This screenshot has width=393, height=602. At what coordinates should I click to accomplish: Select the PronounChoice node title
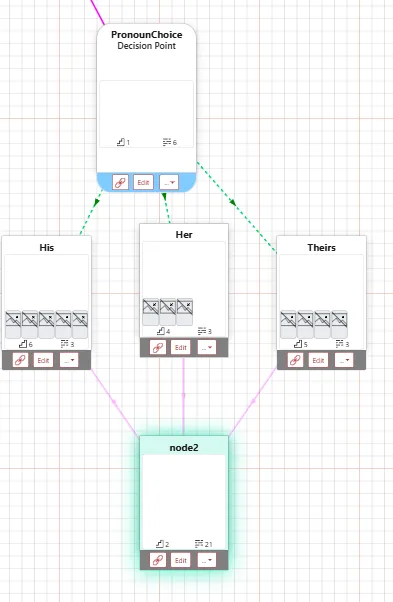tap(147, 35)
